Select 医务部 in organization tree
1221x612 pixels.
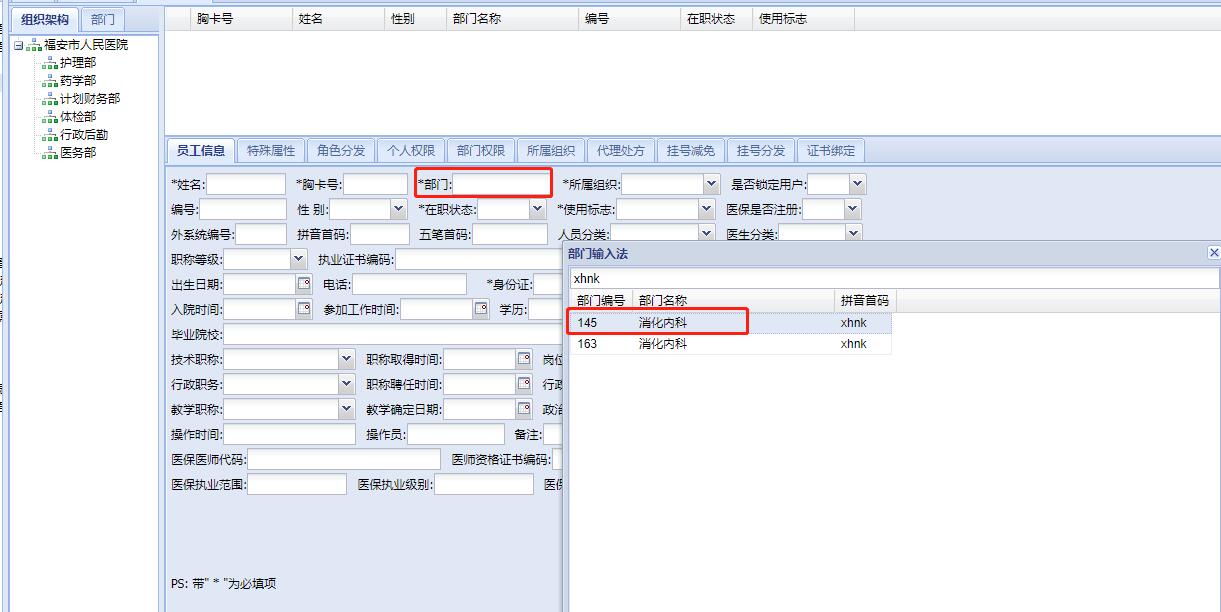point(78,153)
